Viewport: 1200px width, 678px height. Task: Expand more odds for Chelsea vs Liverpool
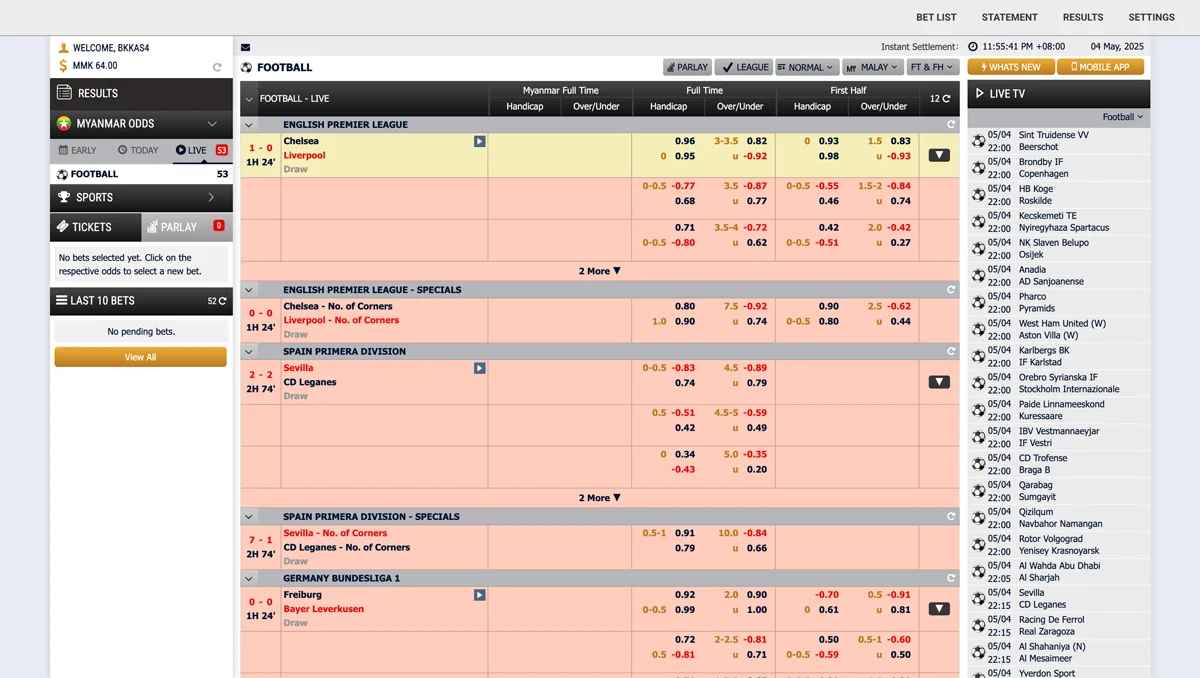[x=938, y=155]
